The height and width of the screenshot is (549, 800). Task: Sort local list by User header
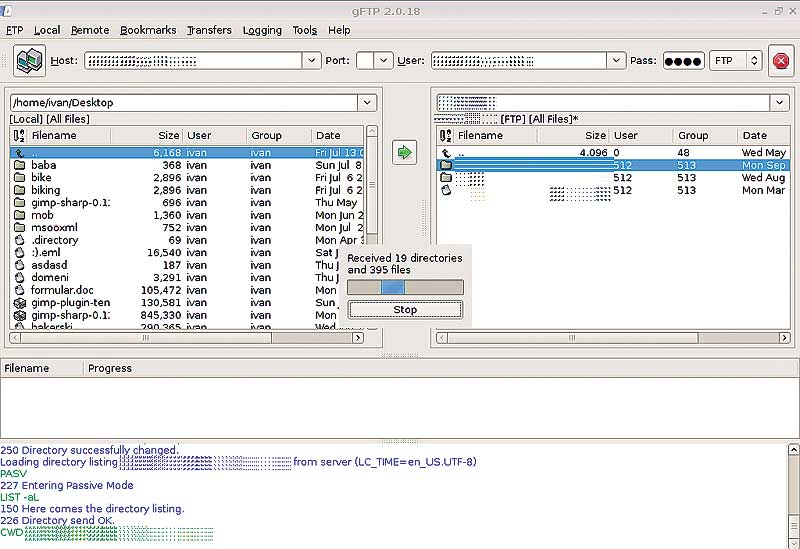point(214,135)
